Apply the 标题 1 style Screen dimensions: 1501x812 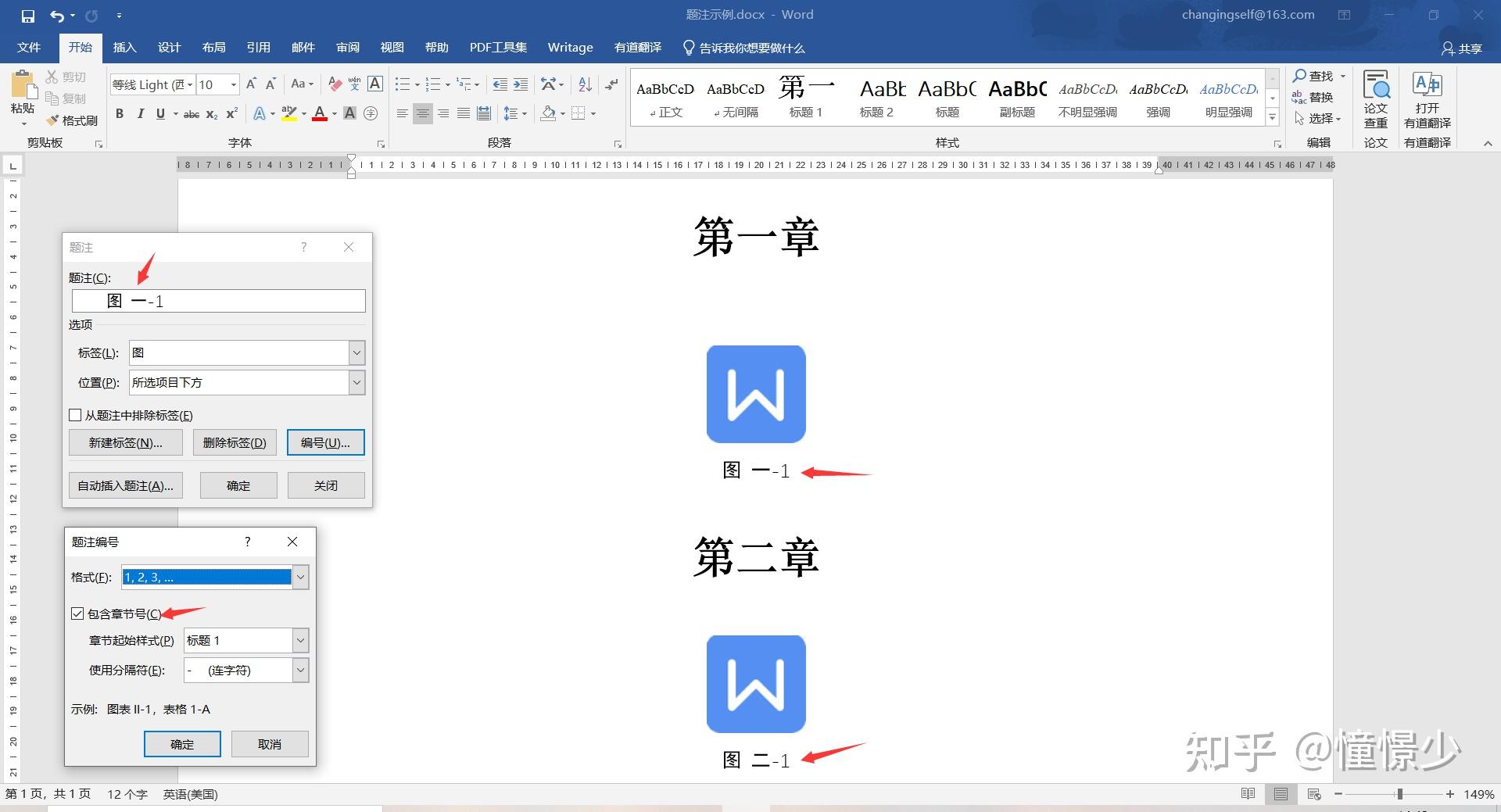point(806,97)
